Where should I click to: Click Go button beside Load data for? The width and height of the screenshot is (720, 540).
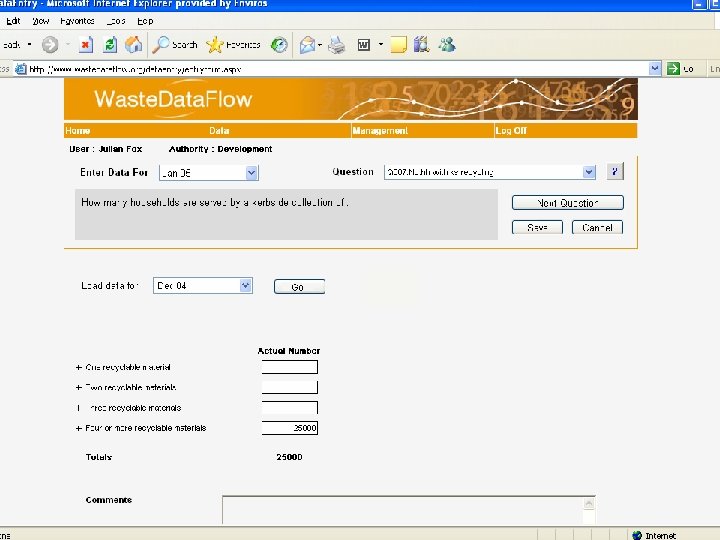click(299, 287)
